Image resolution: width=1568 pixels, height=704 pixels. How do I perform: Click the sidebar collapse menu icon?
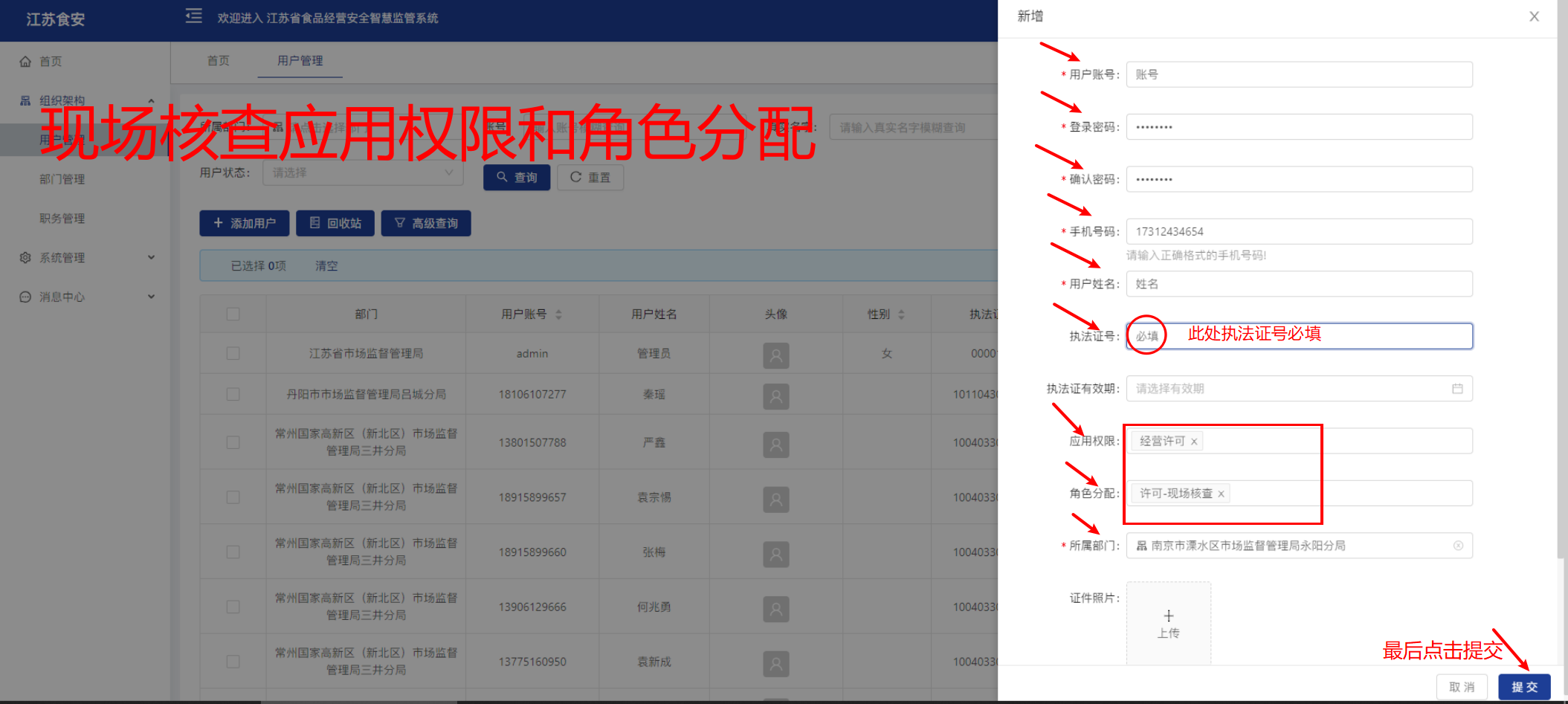pyautogui.click(x=193, y=16)
